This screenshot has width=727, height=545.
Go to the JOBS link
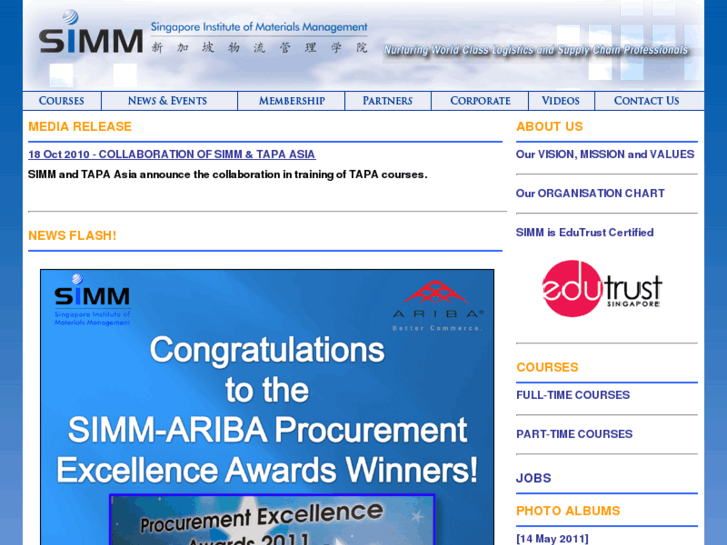pos(534,478)
